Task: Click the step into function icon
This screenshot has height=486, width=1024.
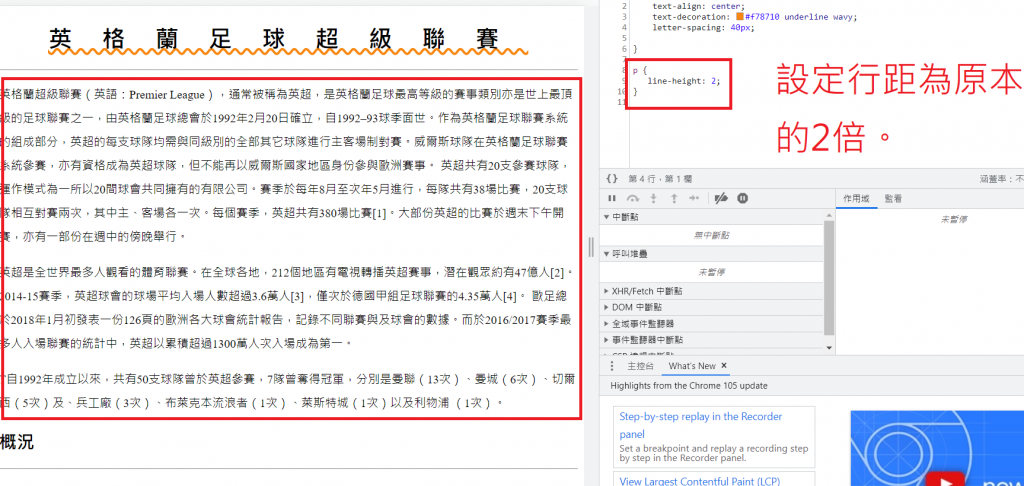Action: click(653, 198)
